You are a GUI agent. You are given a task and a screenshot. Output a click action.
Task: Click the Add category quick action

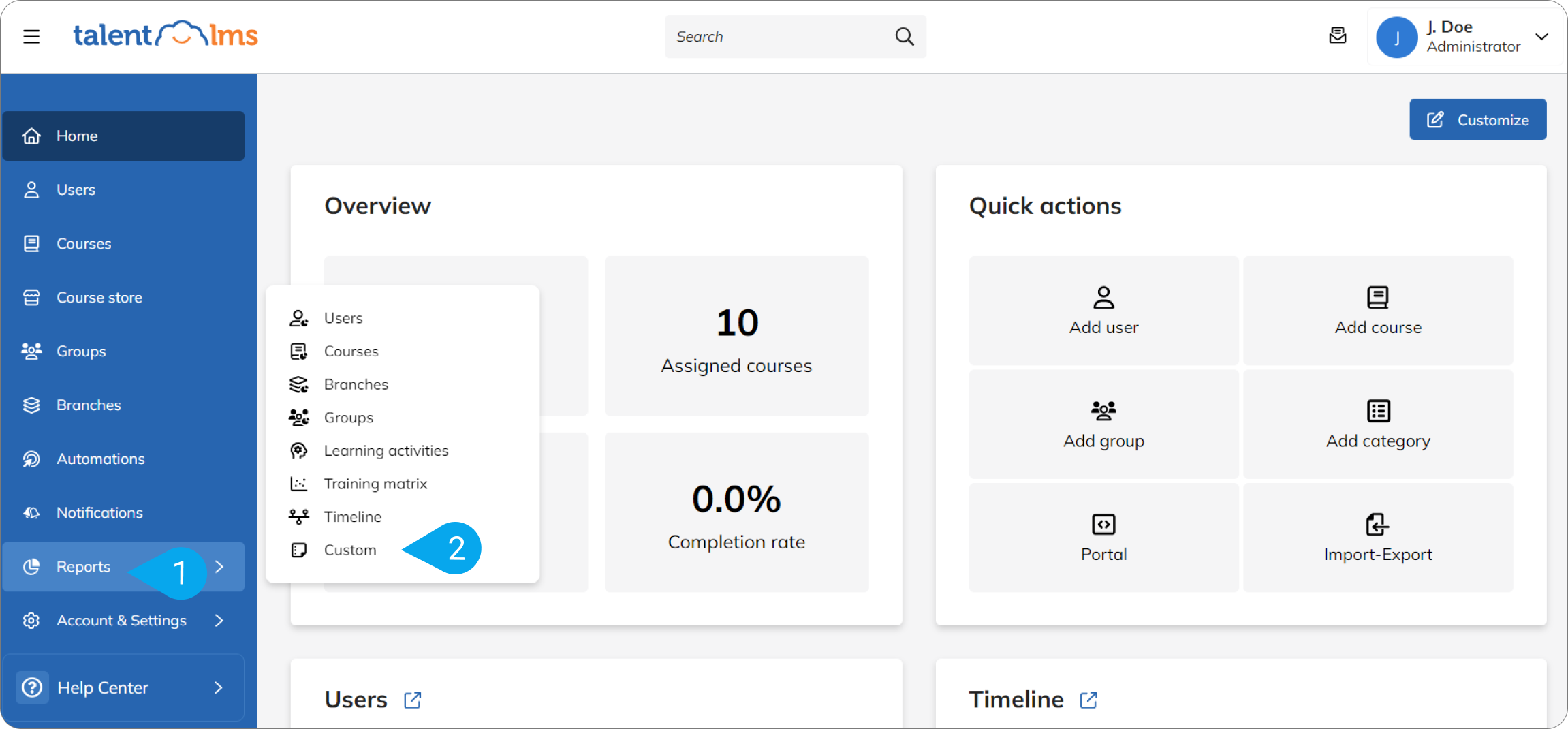pyautogui.click(x=1378, y=424)
